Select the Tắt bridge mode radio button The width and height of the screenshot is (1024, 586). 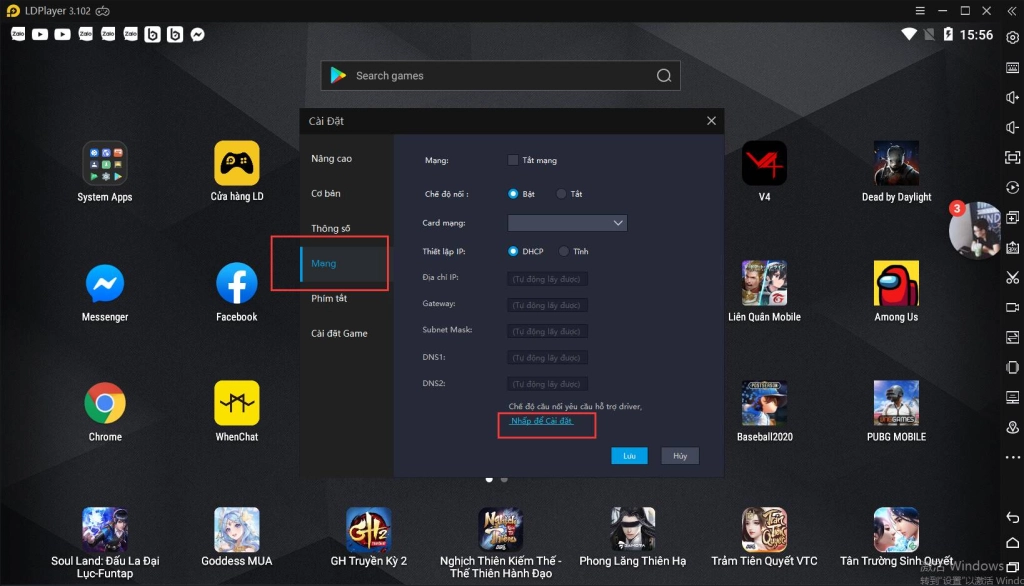click(562, 194)
